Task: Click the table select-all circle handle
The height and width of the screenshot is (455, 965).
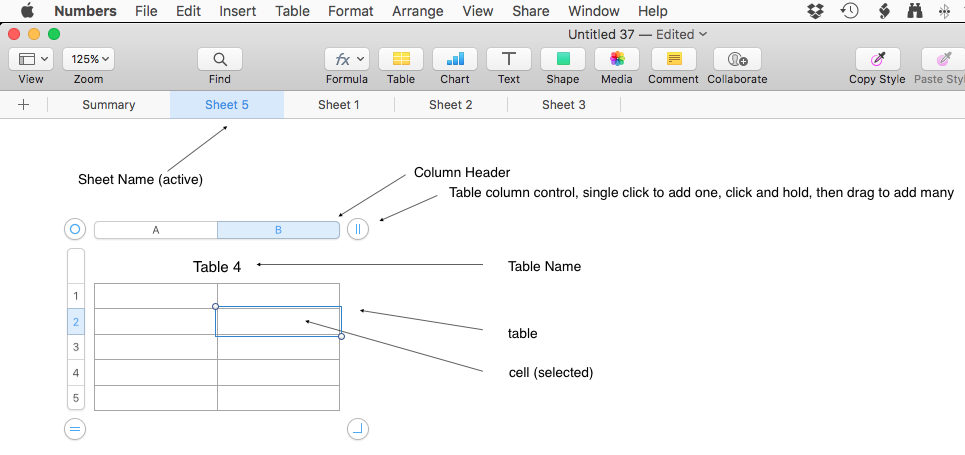Action: pyautogui.click(x=75, y=230)
